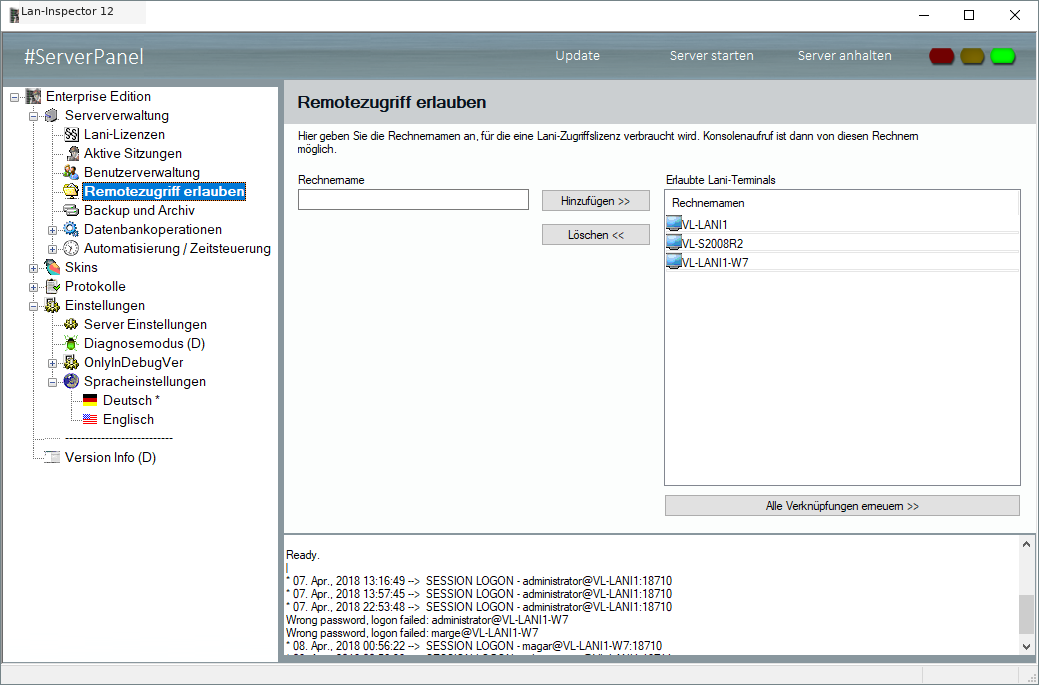
Task: Click the 13:16:49 SESSION LOGON log line
Action: point(479,581)
